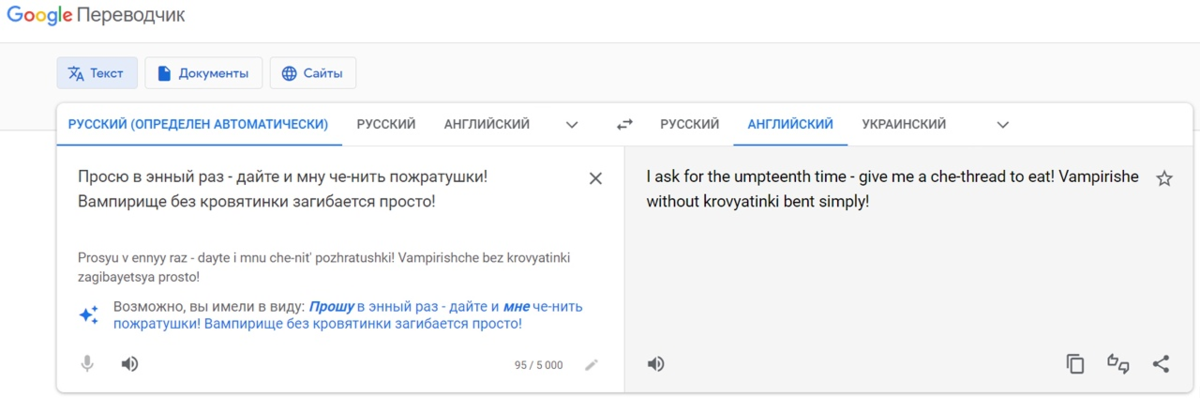Click the 95 / 5 000 character counter

(539, 365)
